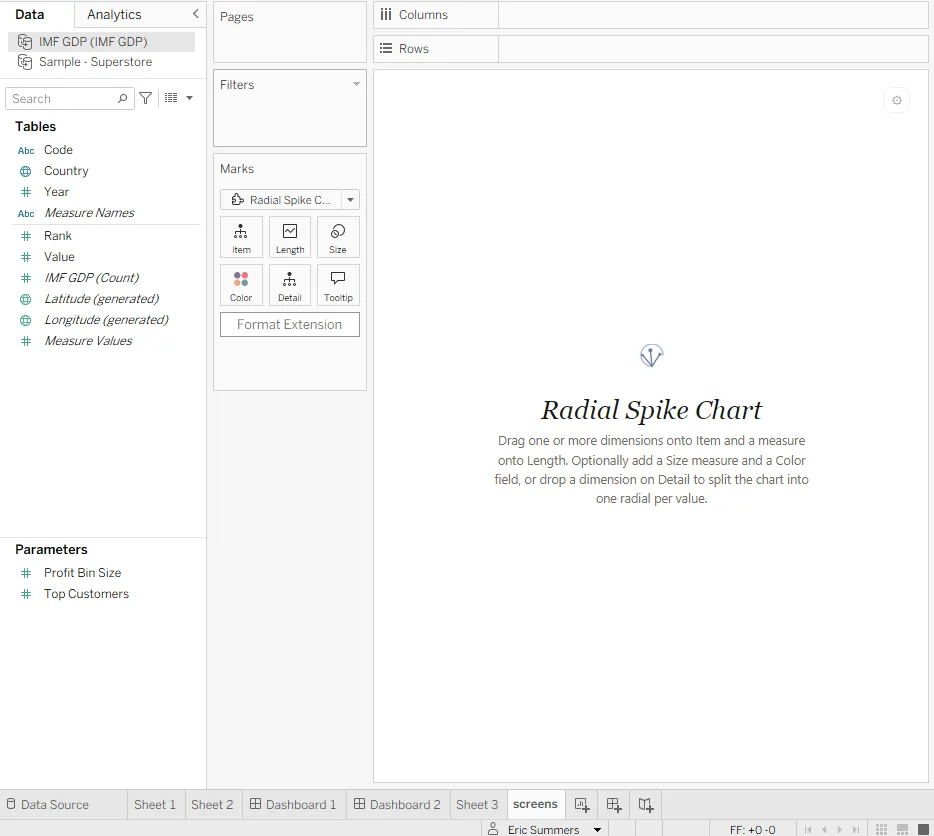Click the new worksheet icon

coord(582,805)
